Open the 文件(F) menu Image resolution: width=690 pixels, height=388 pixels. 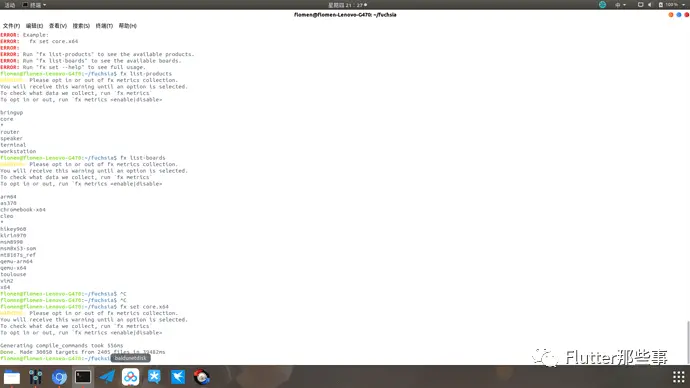click(11, 26)
